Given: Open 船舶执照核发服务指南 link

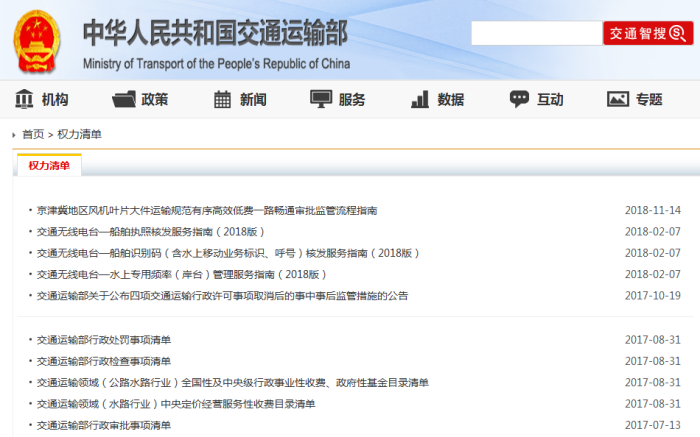Looking at the screenshot, I should point(151,232).
